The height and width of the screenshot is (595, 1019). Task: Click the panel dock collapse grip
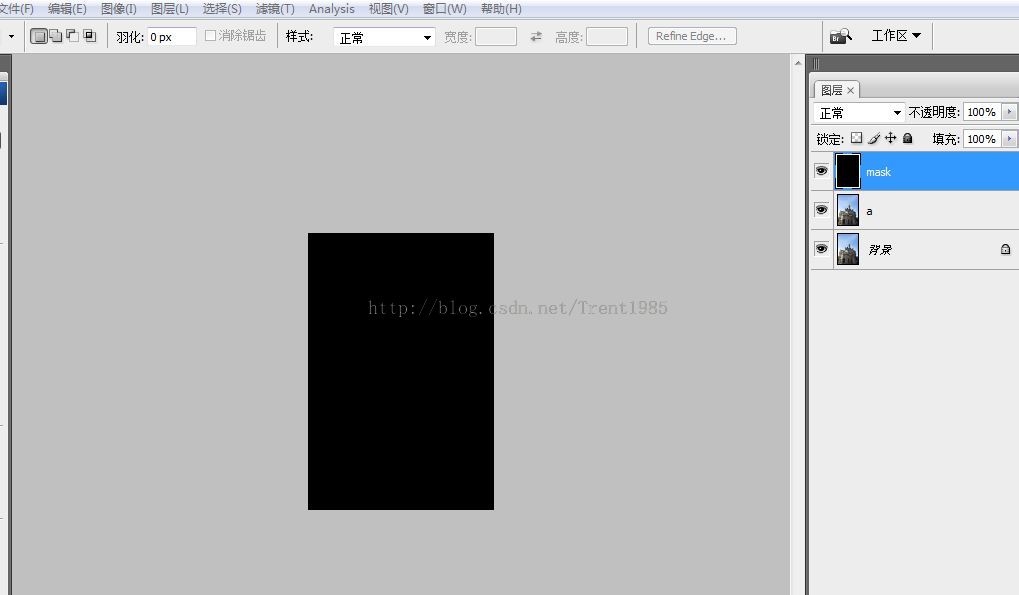coord(816,64)
